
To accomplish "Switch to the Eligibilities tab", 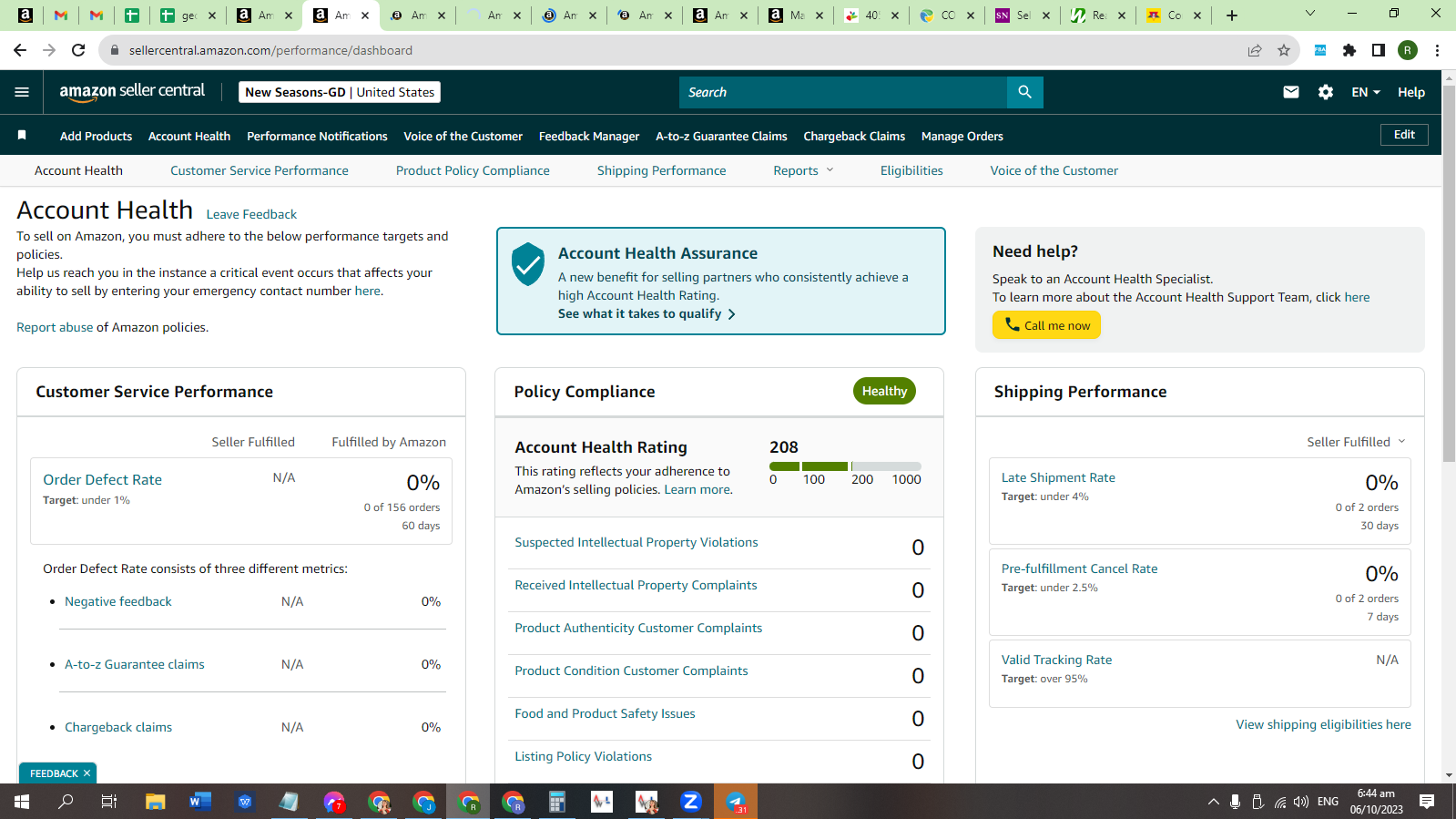I will [x=911, y=170].
